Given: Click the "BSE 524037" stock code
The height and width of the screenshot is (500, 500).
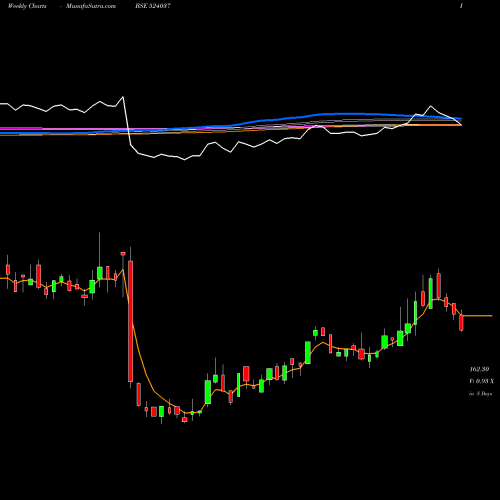Looking at the screenshot, I should (153, 6).
